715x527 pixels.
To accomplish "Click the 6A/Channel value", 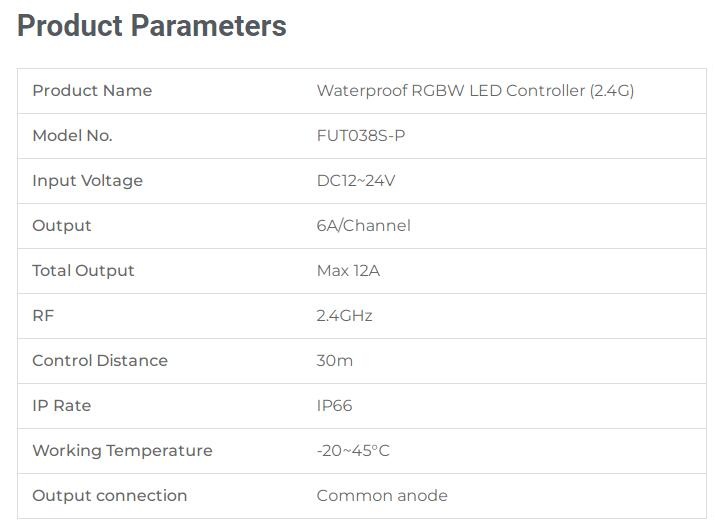I will [x=363, y=226].
